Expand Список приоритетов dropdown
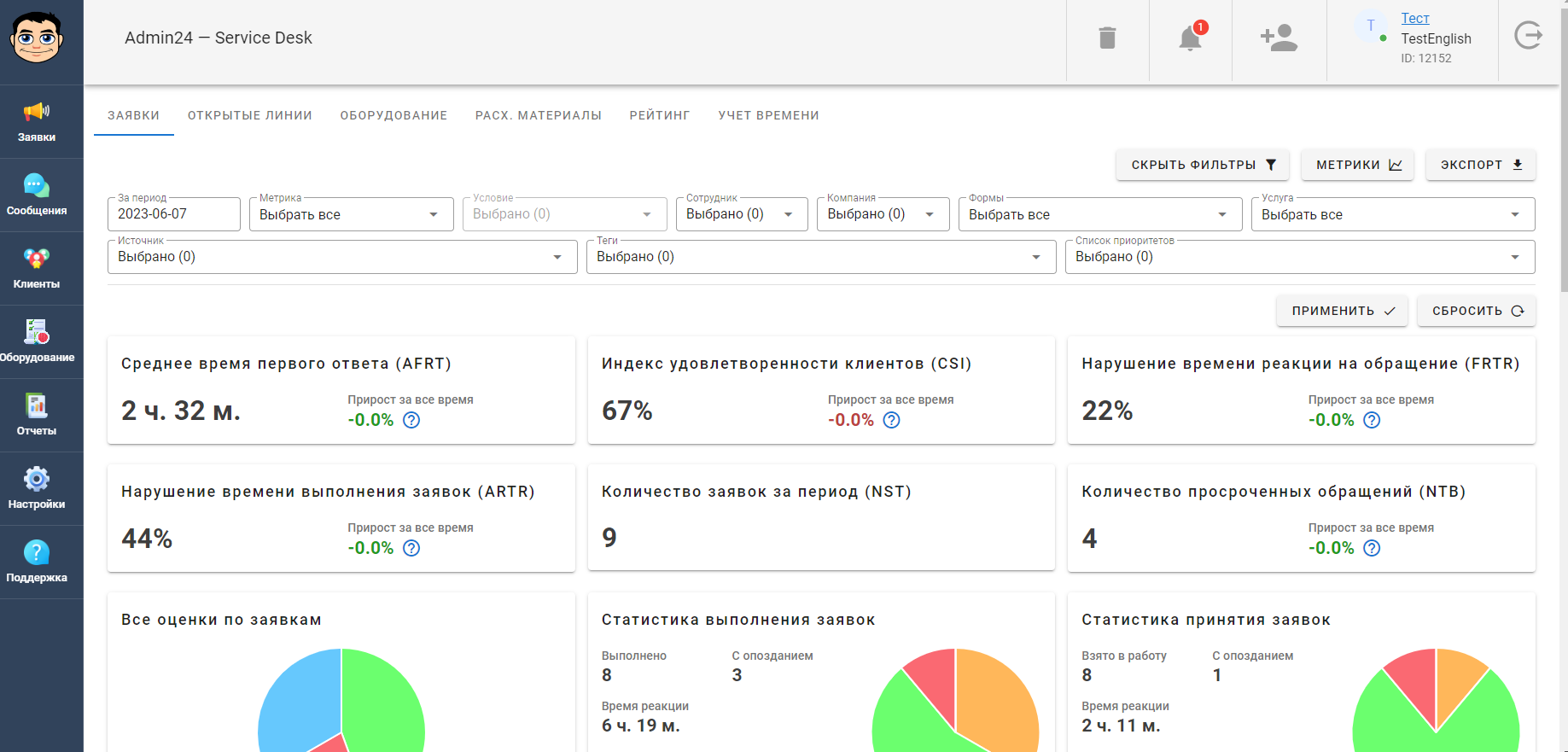 coord(1300,257)
